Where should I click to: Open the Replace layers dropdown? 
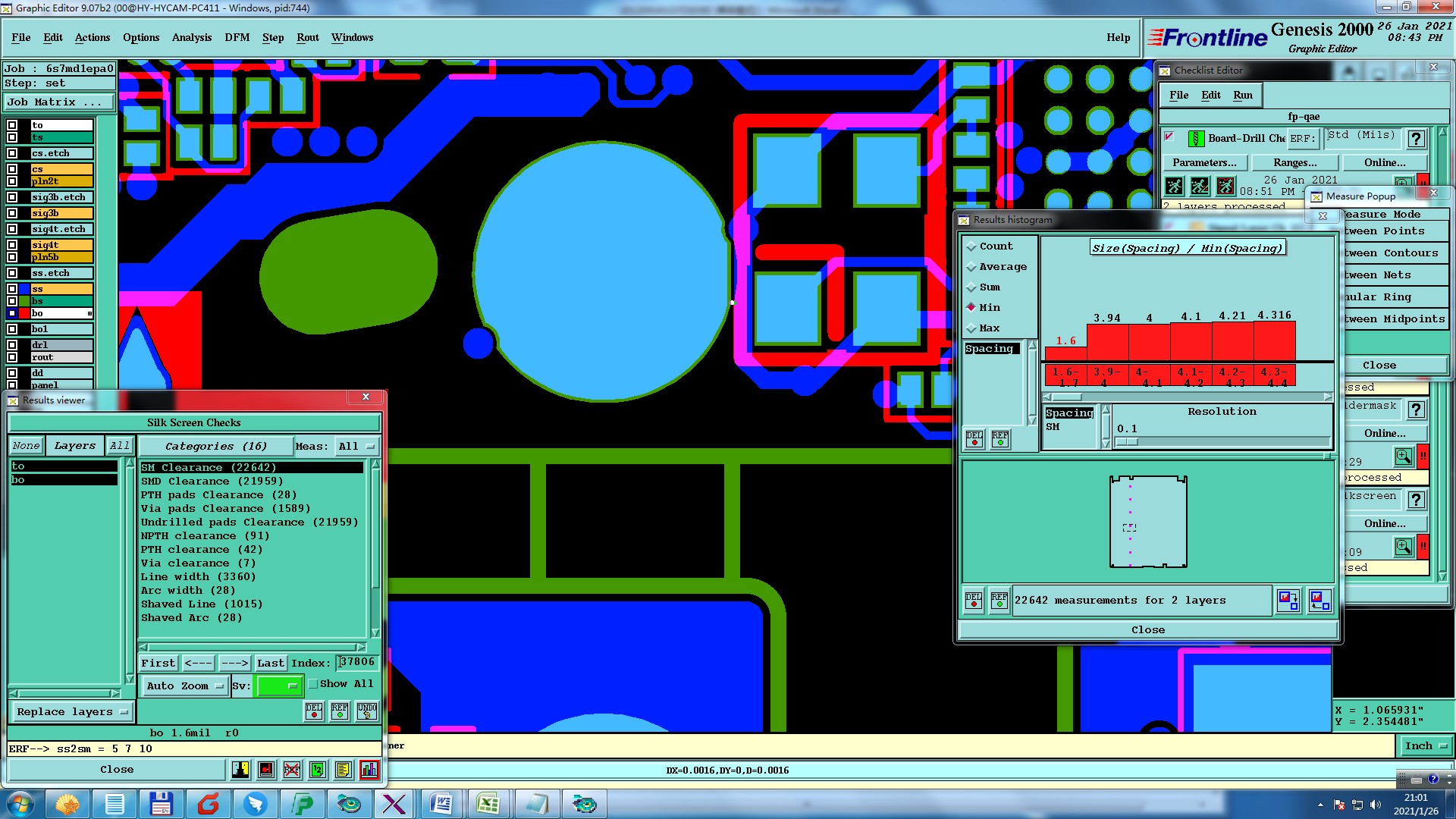(x=72, y=711)
